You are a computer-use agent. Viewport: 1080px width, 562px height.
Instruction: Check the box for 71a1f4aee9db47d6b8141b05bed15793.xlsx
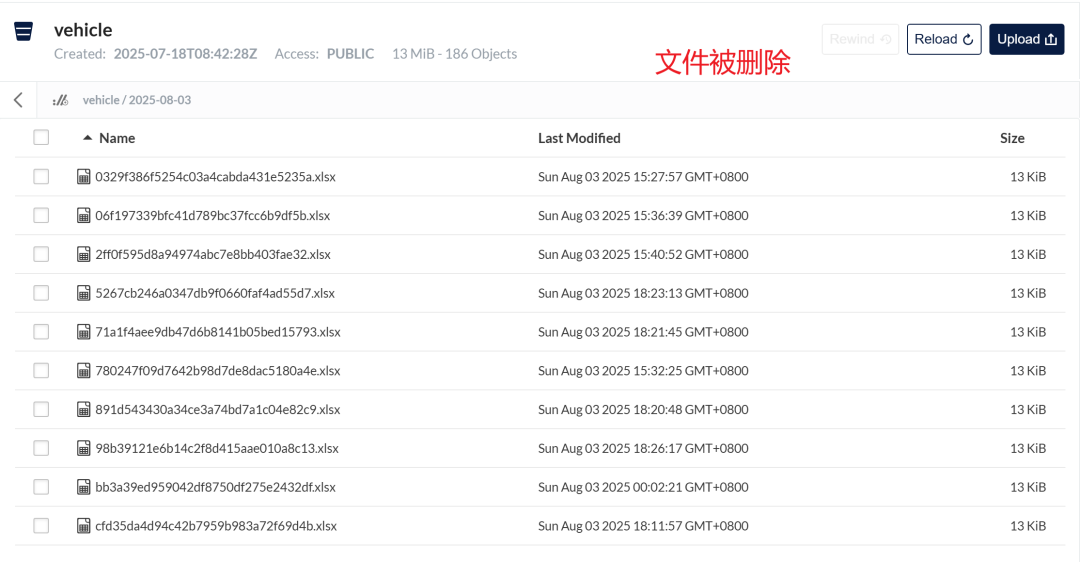[41, 332]
